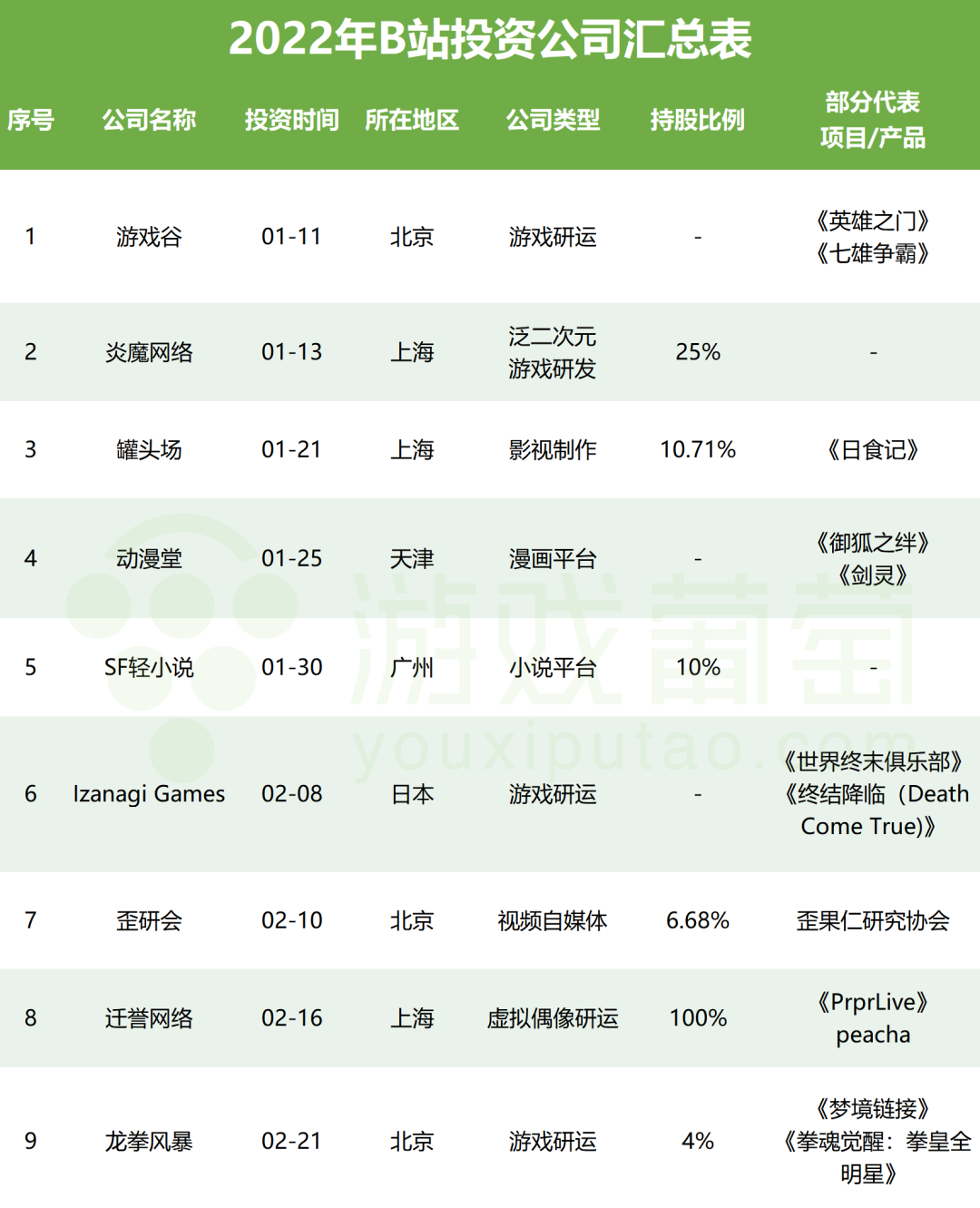Click the date 02-08

coord(291,794)
